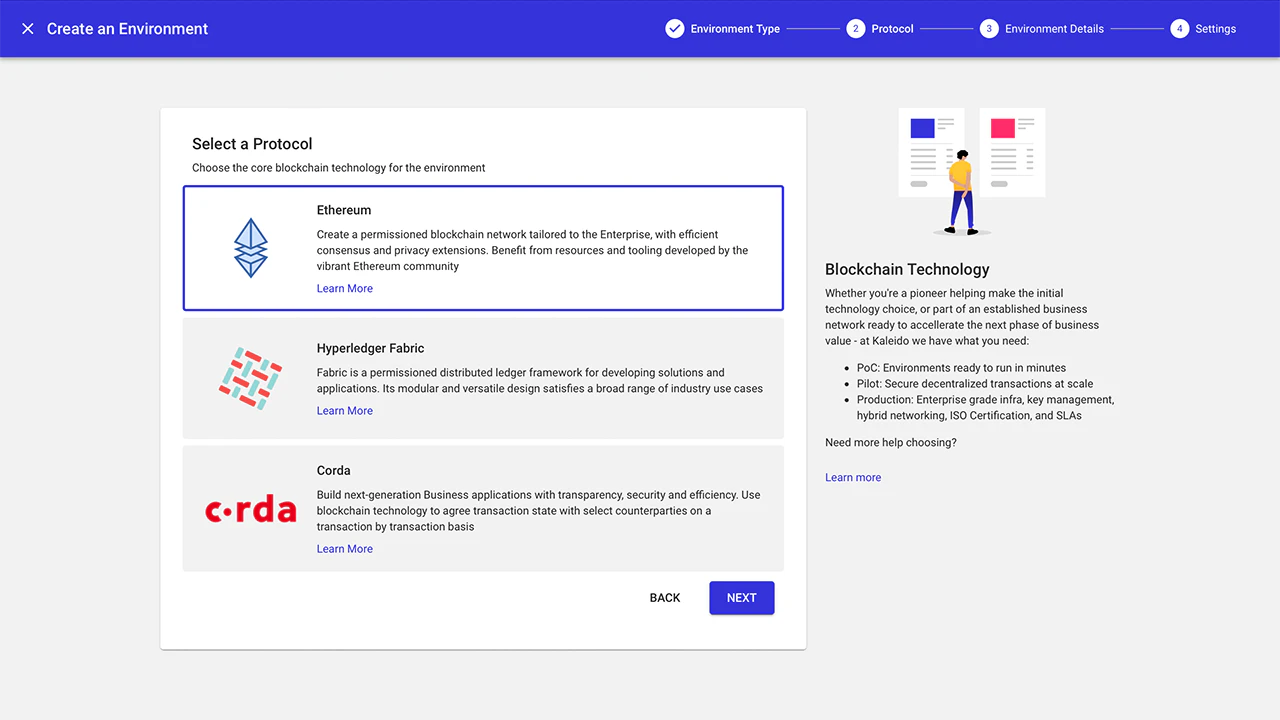Viewport: 1280px width, 720px height.
Task: Open Learn More under Hyperledger Fabric
Action: pyautogui.click(x=345, y=411)
